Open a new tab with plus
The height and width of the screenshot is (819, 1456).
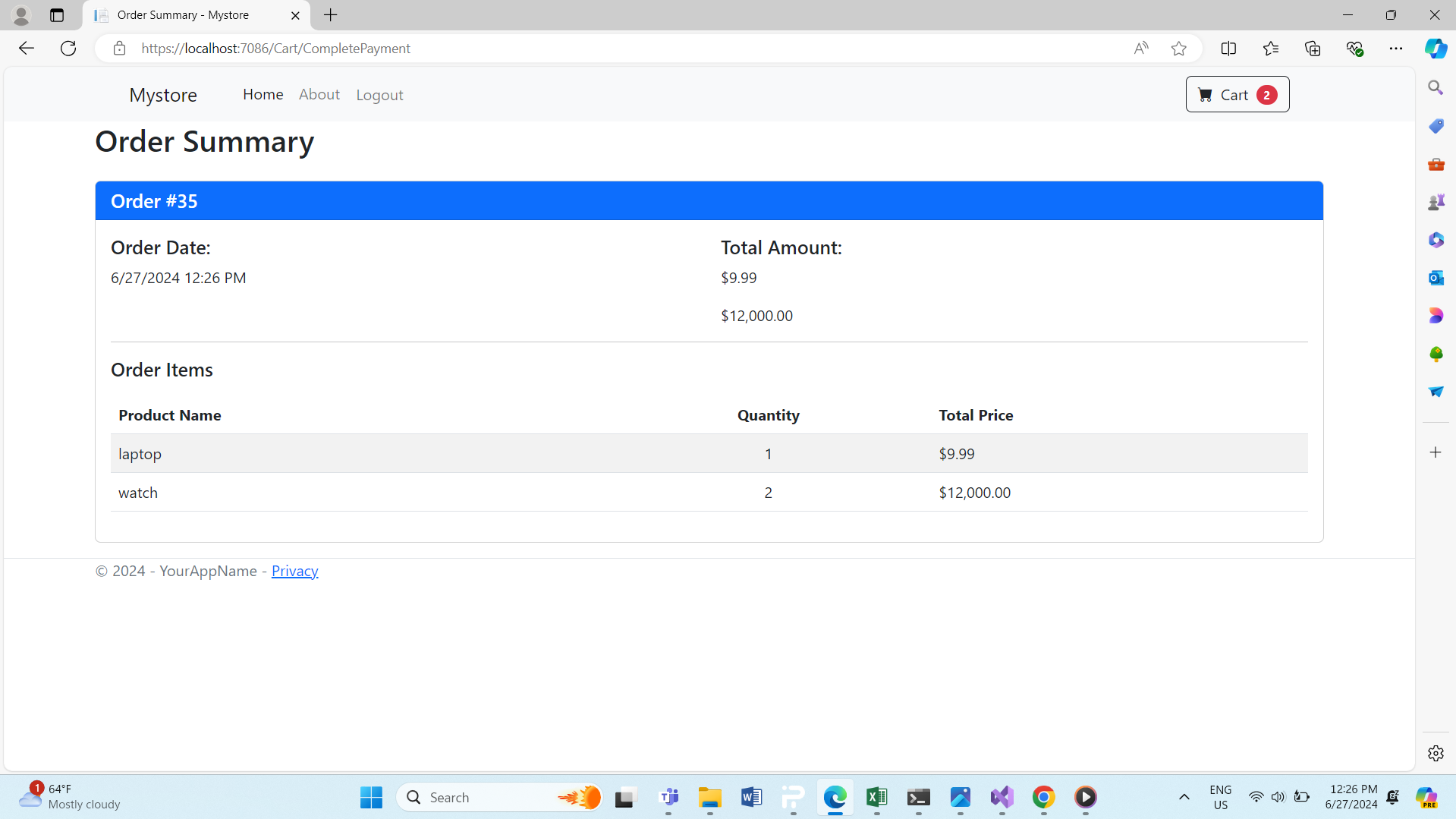(331, 15)
